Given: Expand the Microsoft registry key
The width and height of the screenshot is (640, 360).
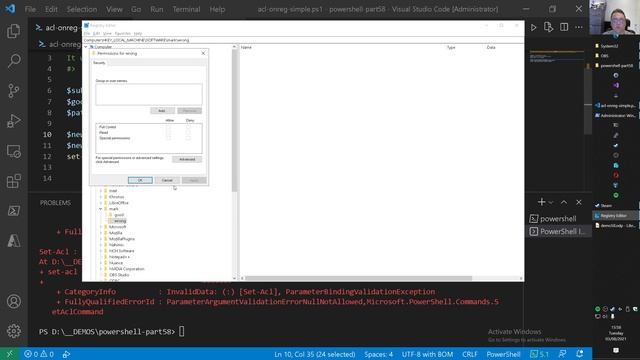Looking at the screenshot, I should click(101, 227).
